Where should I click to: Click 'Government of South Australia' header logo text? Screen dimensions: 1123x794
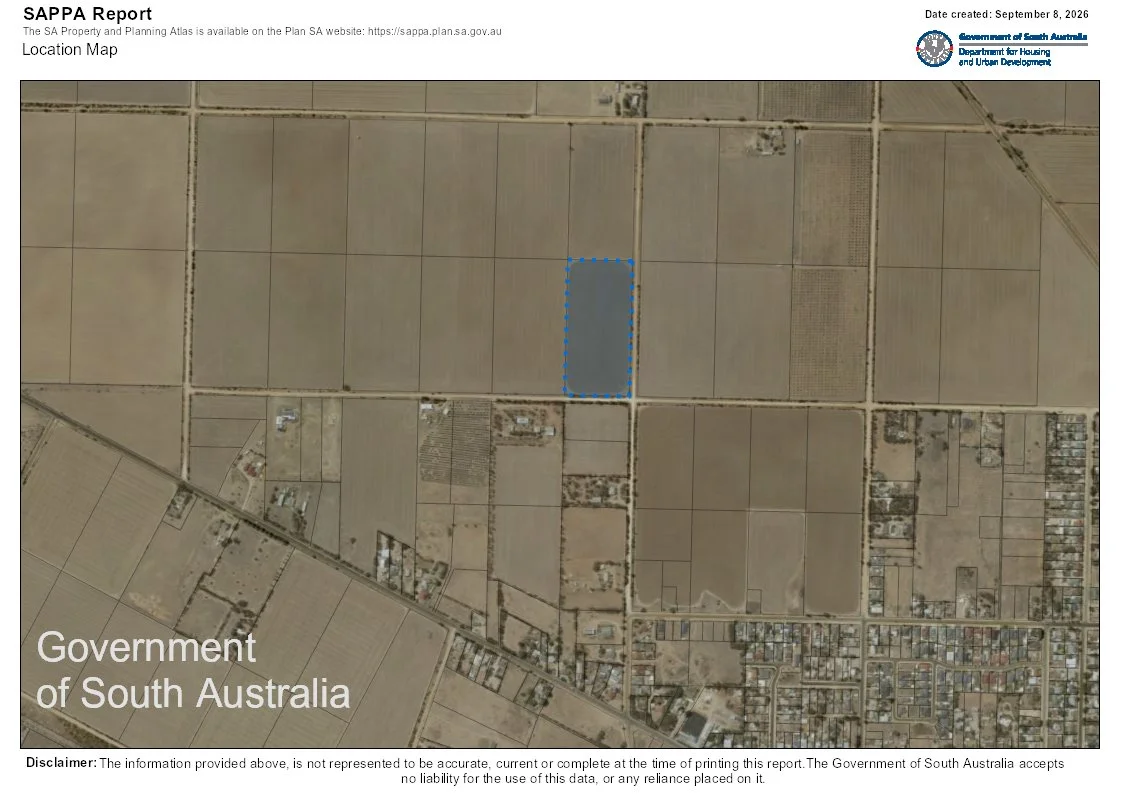point(1023,37)
